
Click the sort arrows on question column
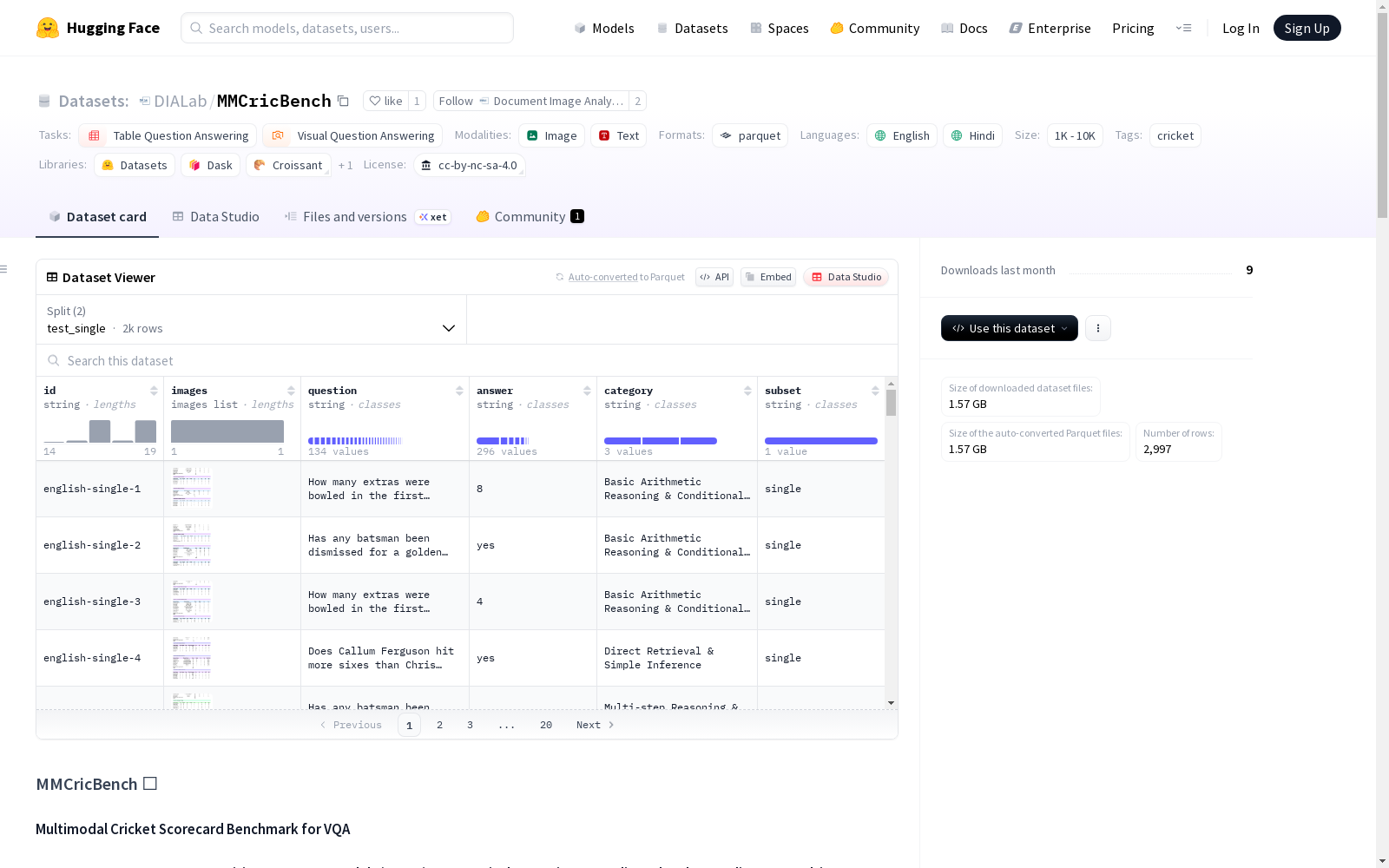pyautogui.click(x=459, y=391)
